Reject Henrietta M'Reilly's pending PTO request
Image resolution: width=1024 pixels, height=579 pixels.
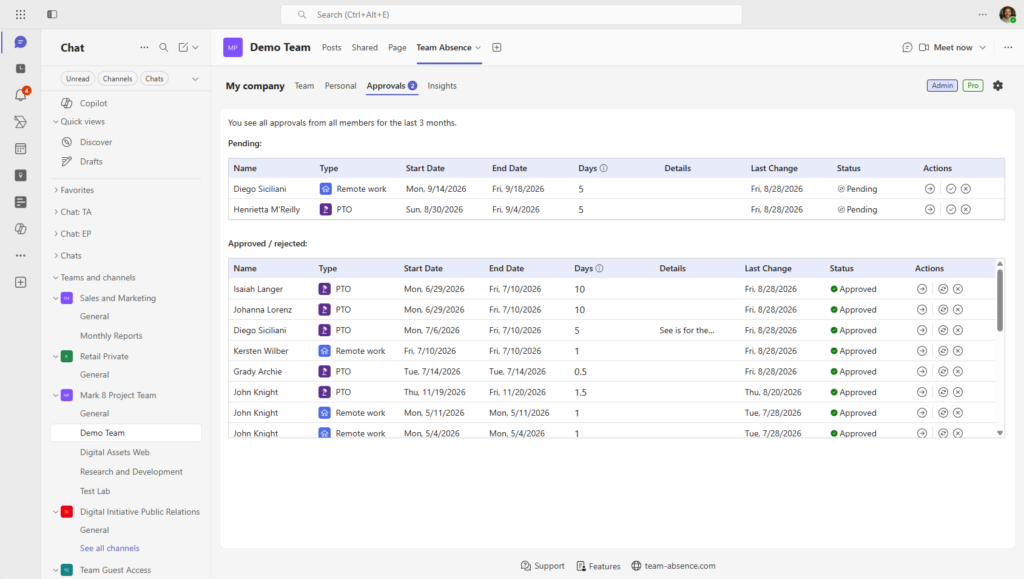coord(966,210)
